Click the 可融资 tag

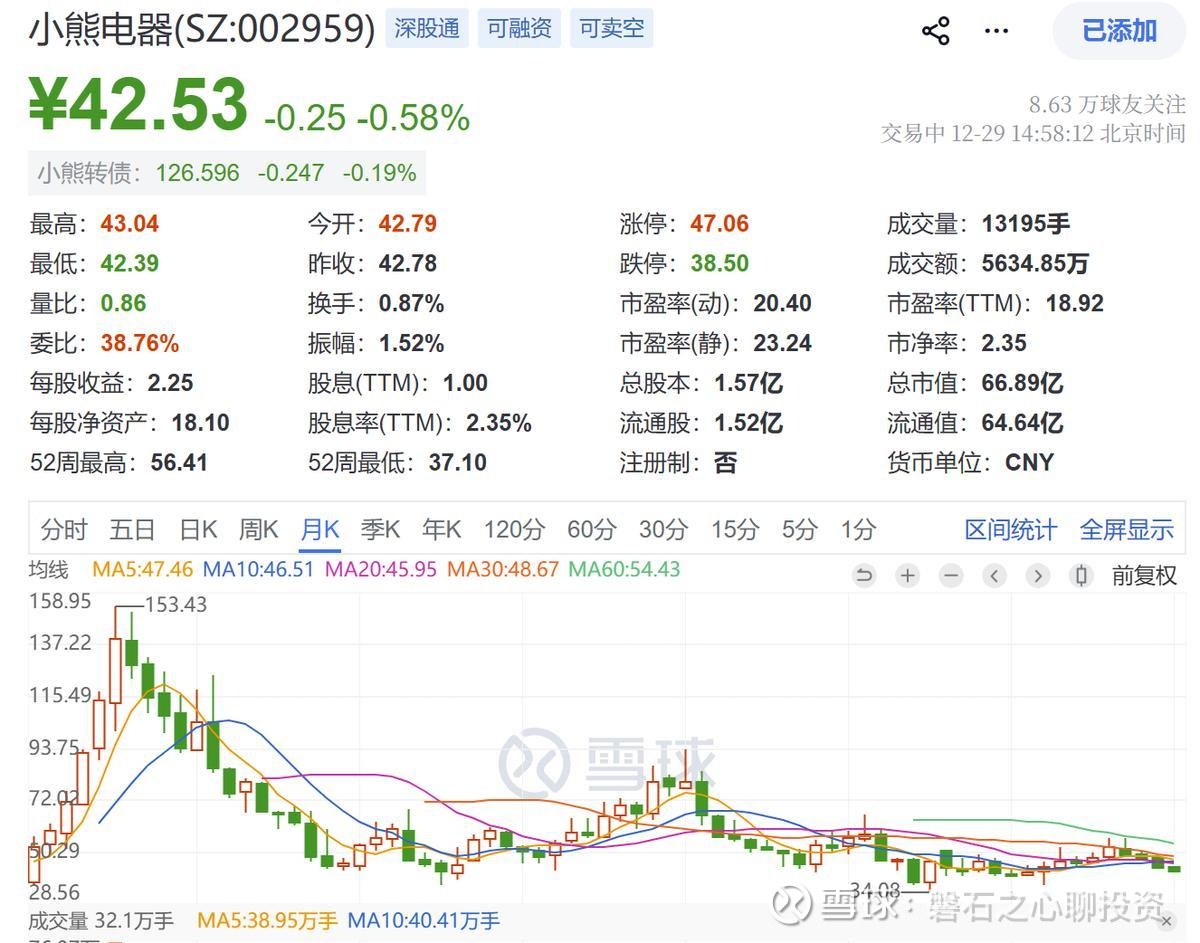point(519,28)
